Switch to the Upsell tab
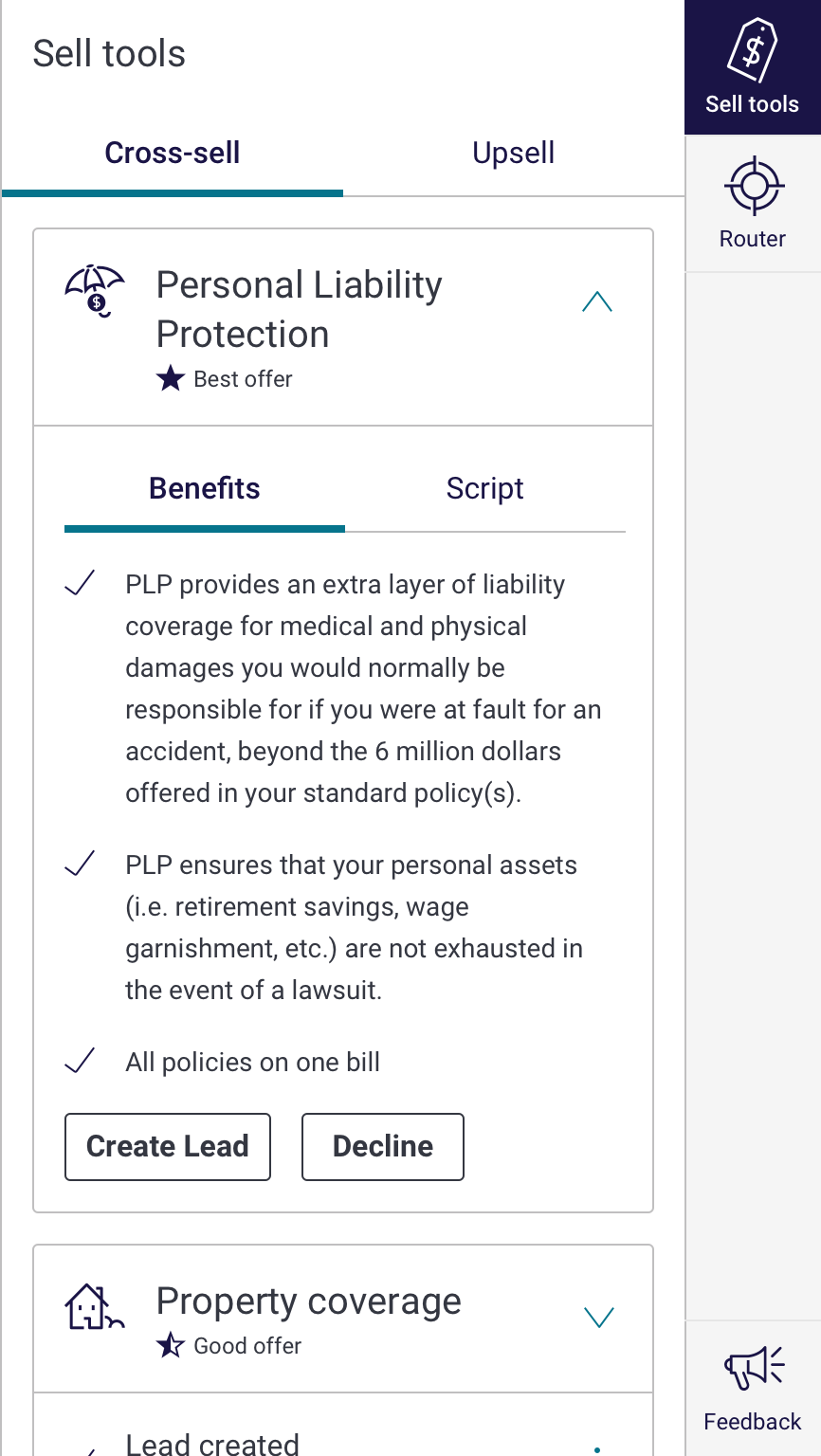The width and height of the screenshot is (821, 1456). [513, 154]
